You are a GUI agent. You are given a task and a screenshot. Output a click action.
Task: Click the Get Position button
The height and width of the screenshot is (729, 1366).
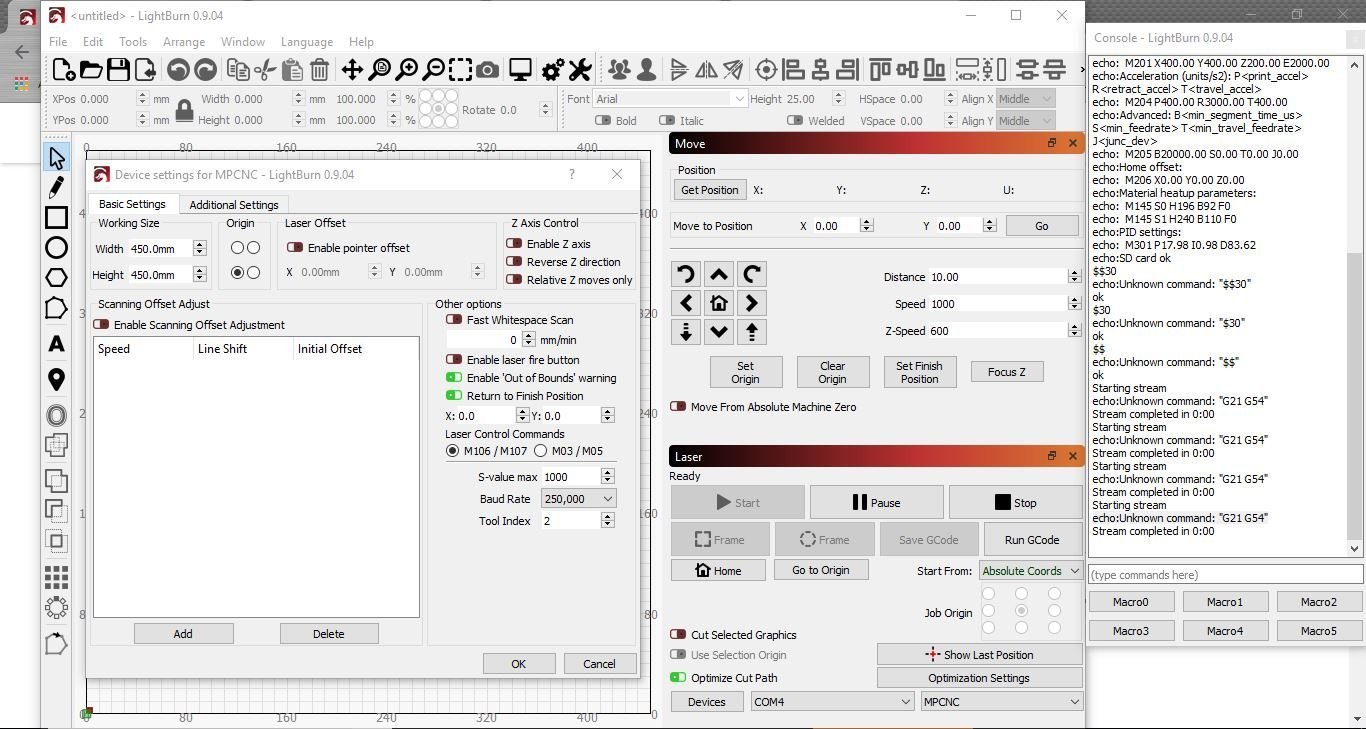pyautogui.click(x=710, y=190)
